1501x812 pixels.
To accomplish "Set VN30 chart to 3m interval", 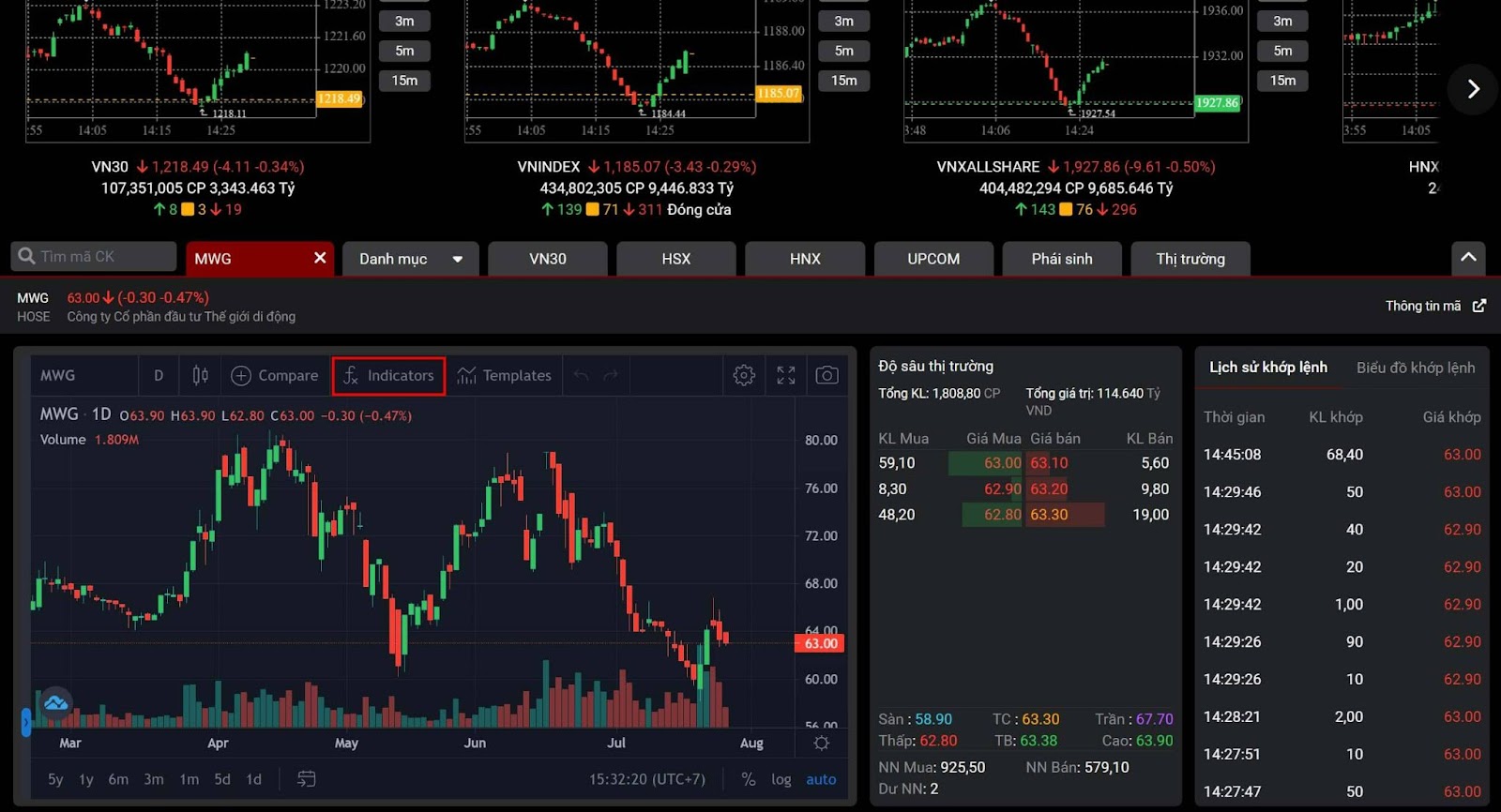I will [x=404, y=21].
